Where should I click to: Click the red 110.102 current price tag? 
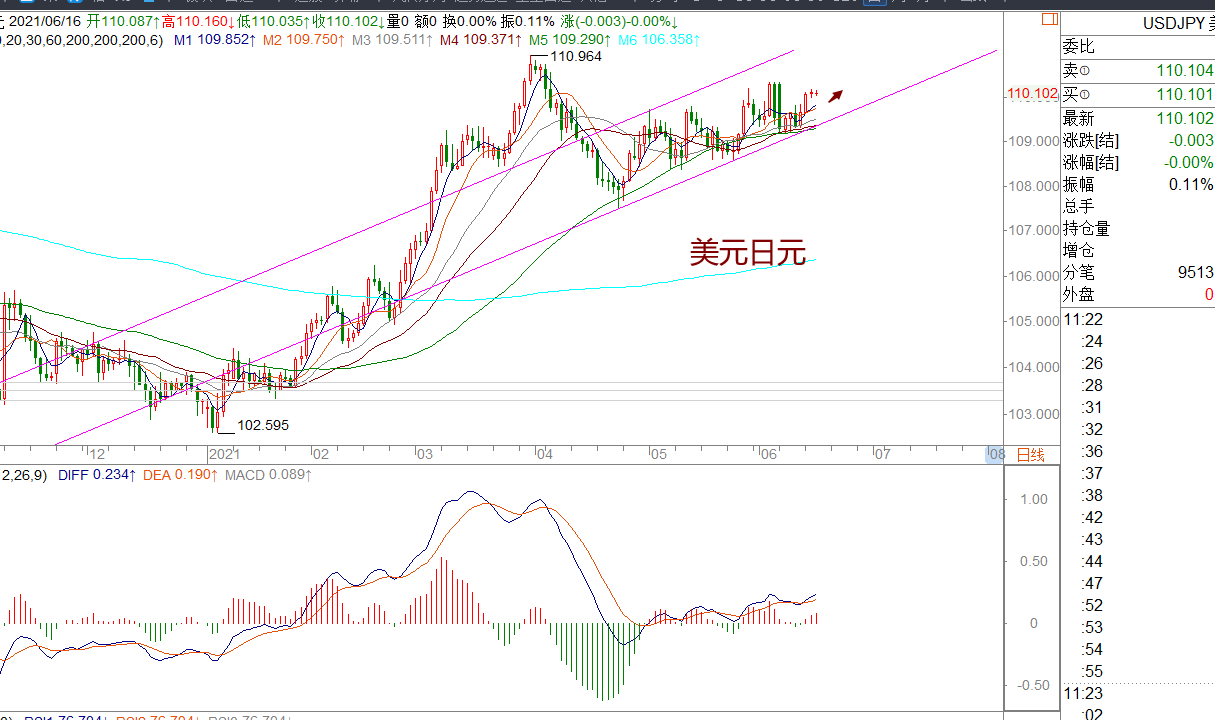pos(1032,93)
